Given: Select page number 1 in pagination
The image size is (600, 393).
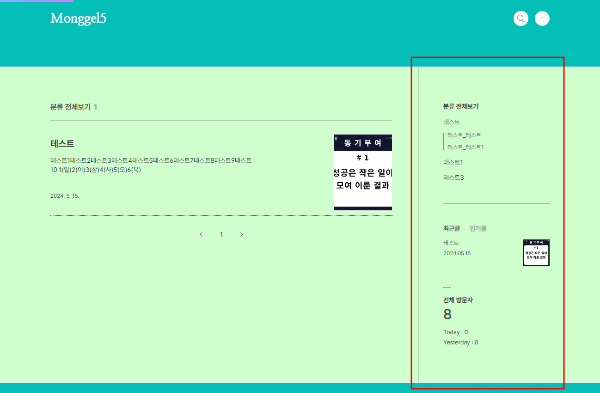Looking at the screenshot, I should point(221,234).
